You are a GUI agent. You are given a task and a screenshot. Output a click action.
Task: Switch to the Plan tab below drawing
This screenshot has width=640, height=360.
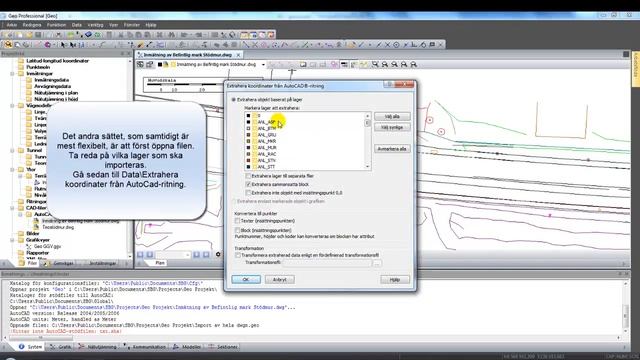[160, 263]
